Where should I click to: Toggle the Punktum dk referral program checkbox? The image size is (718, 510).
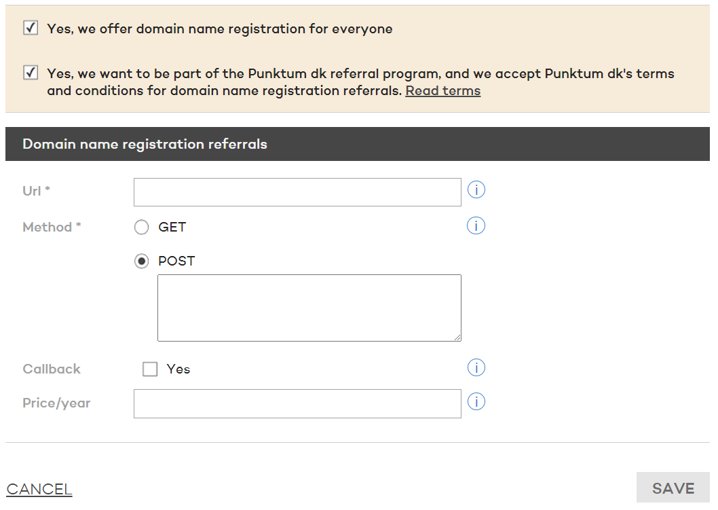(31, 73)
